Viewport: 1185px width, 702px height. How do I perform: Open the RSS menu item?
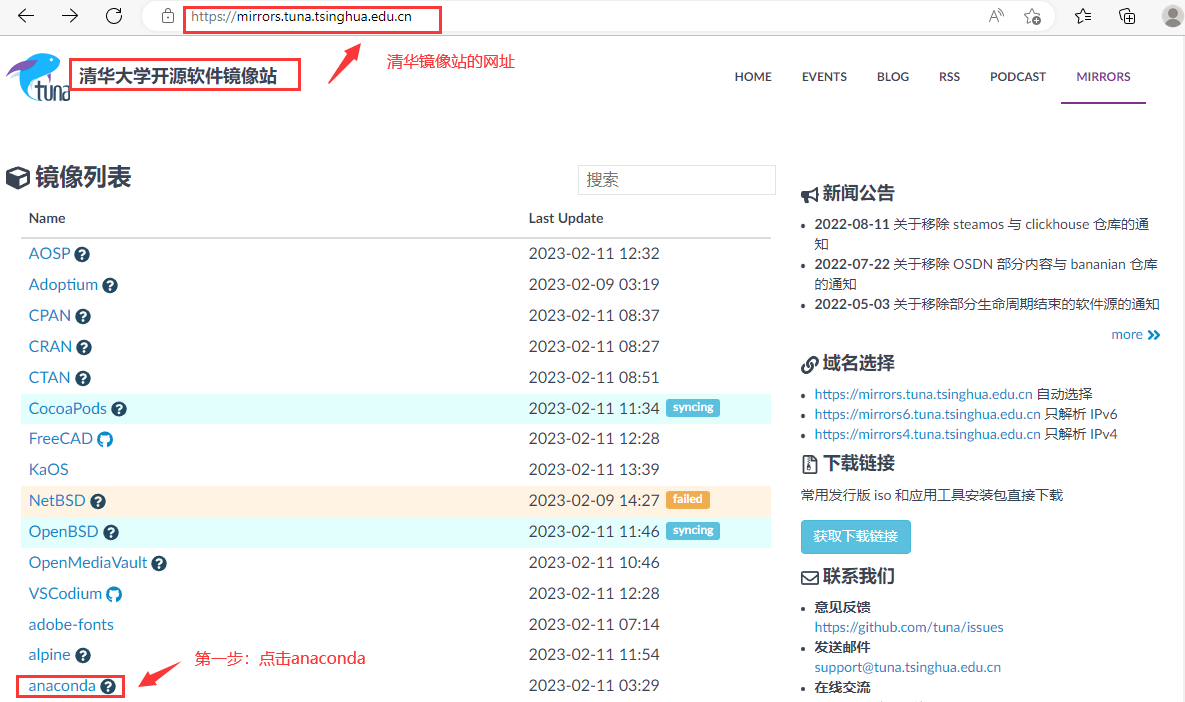tap(949, 76)
